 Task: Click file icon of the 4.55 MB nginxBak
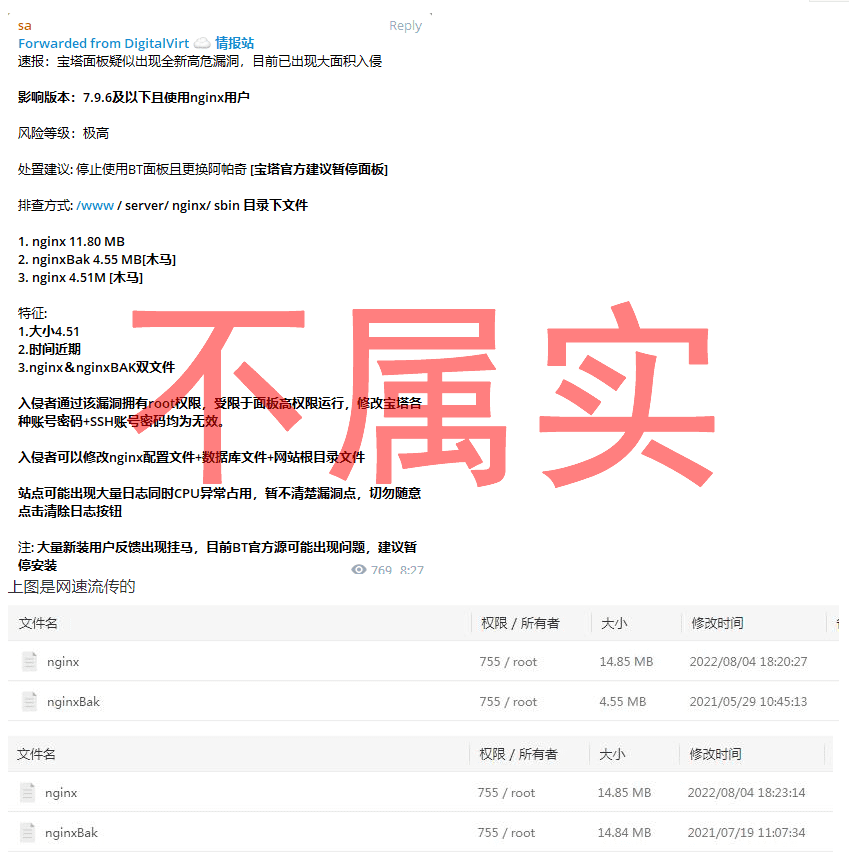click(x=29, y=701)
